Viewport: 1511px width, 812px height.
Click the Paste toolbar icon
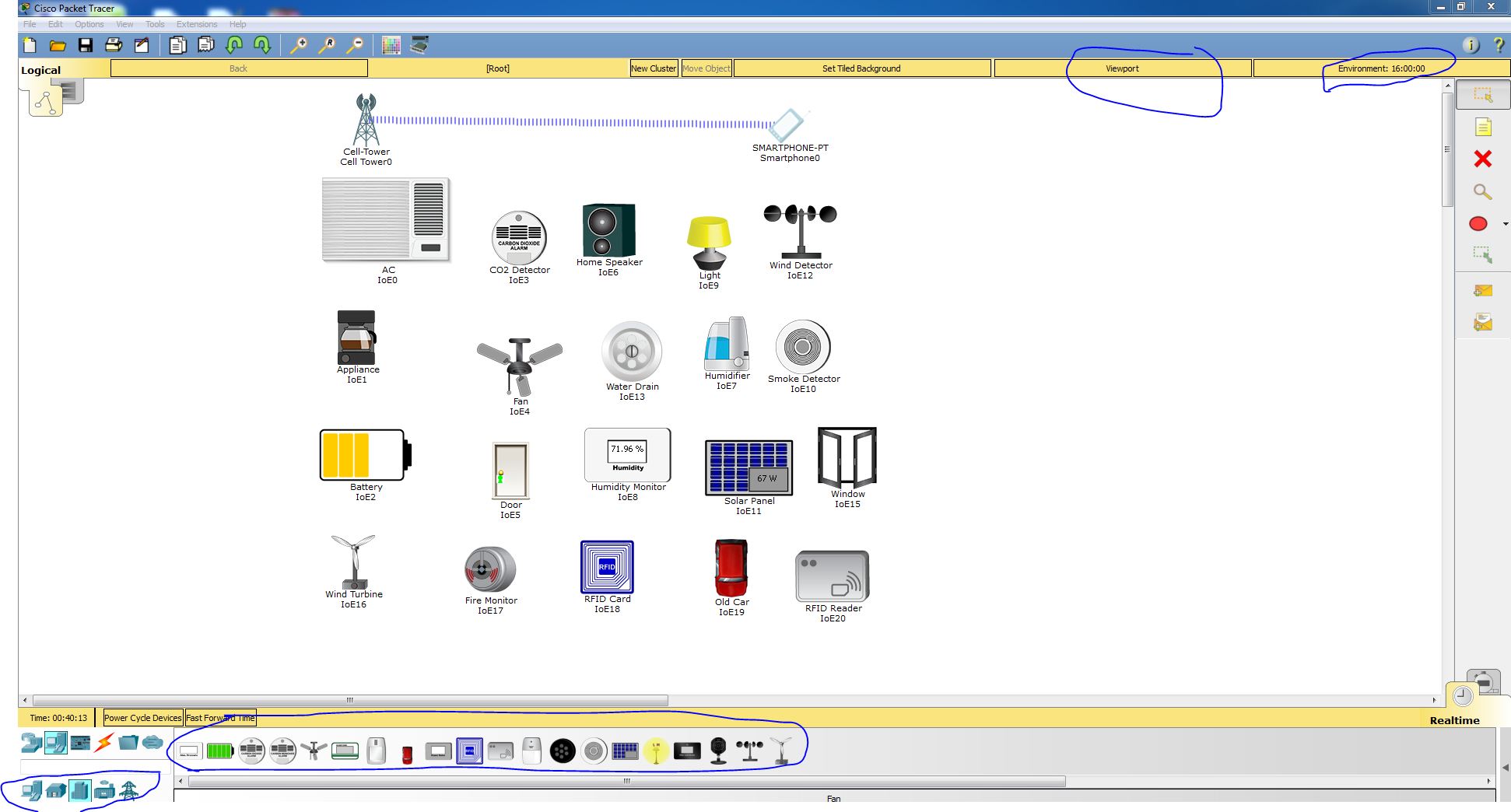[x=206, y=45]
